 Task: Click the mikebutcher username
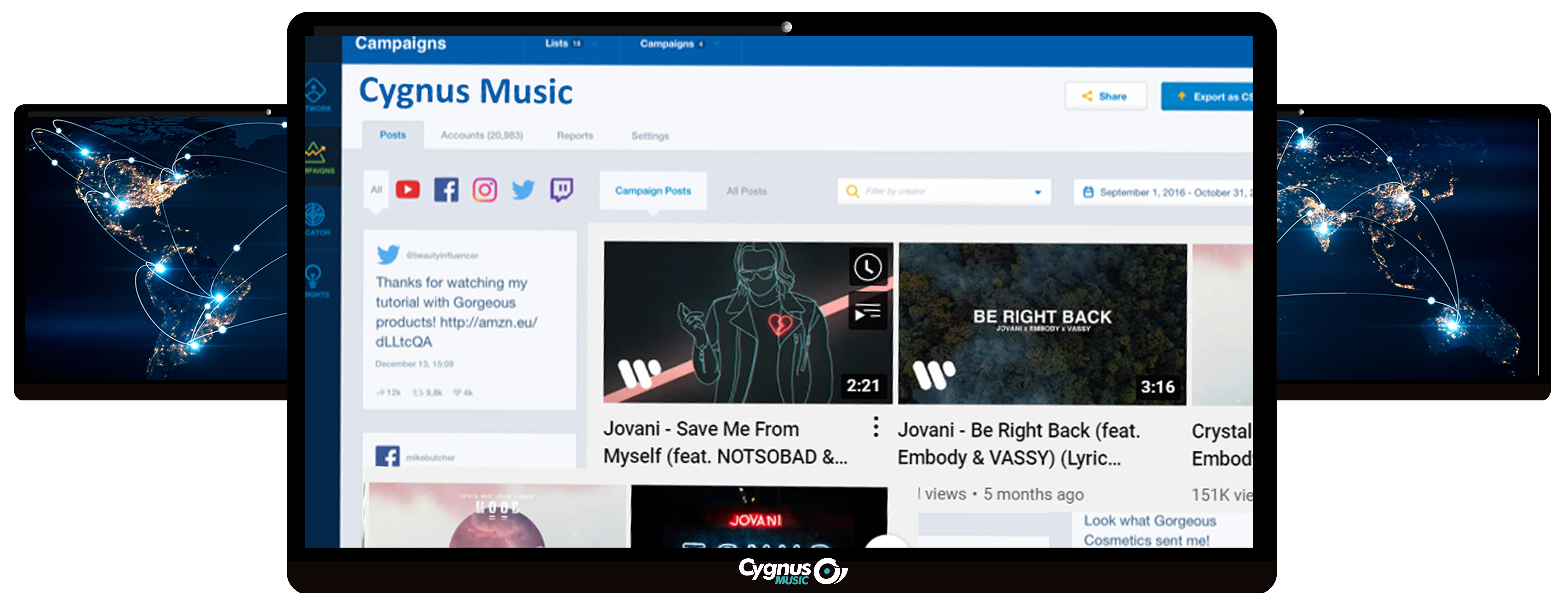[430, 458]
